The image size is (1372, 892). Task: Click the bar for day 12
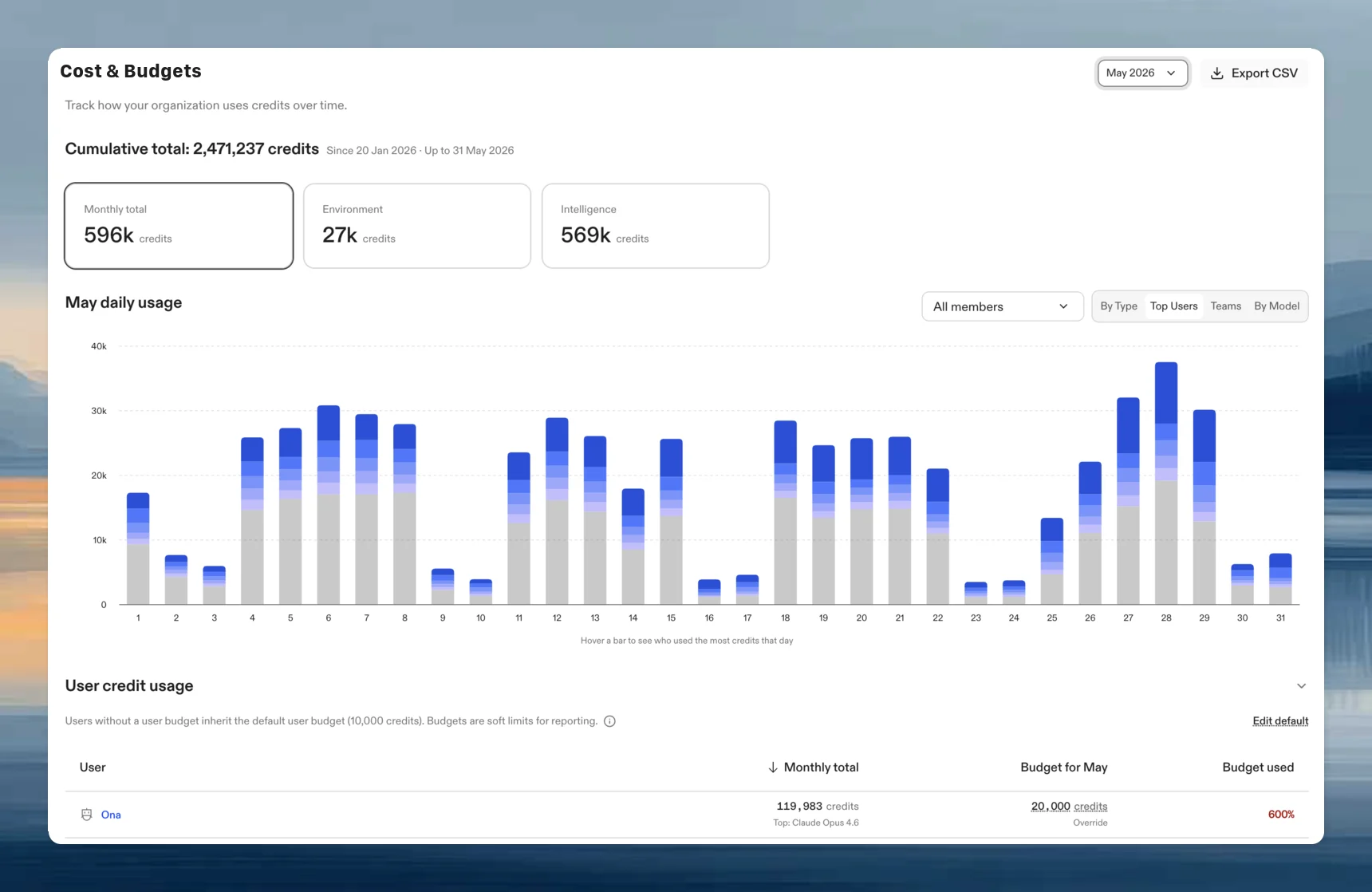(x=557, y=511)
